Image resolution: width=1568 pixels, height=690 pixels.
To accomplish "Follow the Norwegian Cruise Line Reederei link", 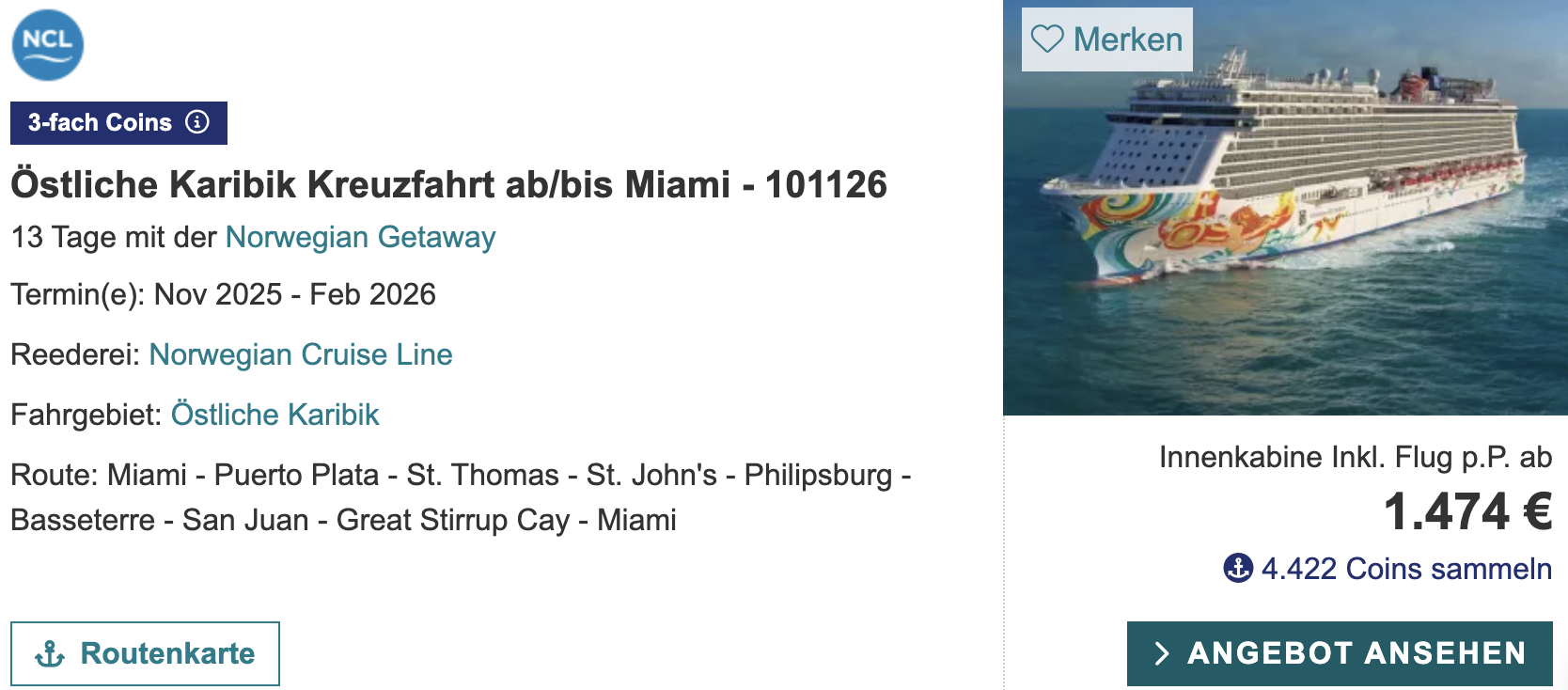I will 301,354.
